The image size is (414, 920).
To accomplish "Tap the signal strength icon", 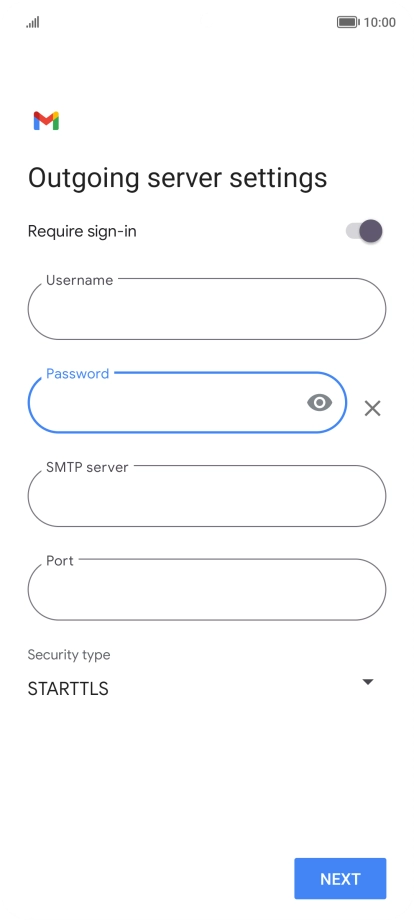I will pyautogui.click(x=33, y=22).
